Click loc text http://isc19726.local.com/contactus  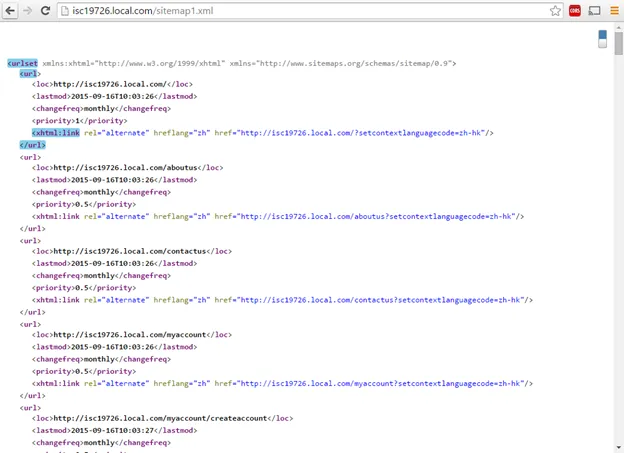[130, 251]
